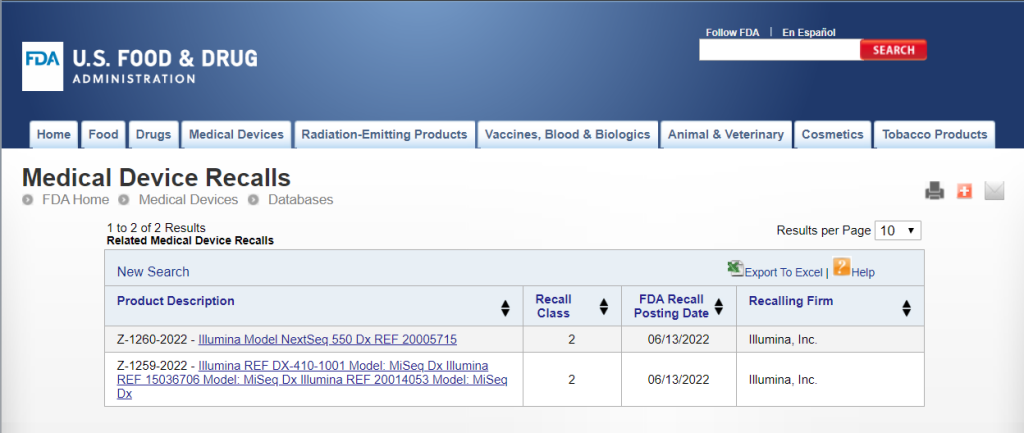The width and height of the screenshot is (1024, 433).
Task: Open Illumina MiSeq Dx recall link
Action: [x=312, y=379]
